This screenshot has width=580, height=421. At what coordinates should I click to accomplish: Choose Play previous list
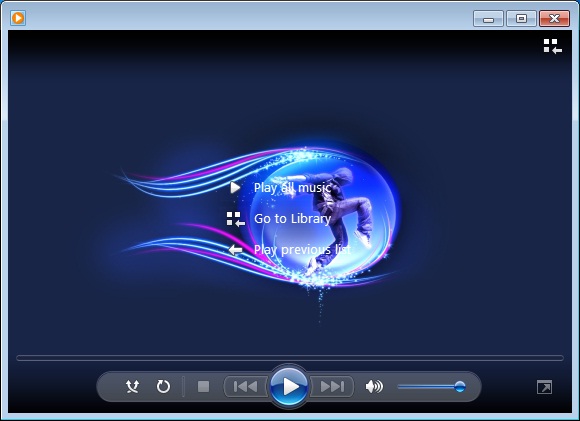pos(302,250)
